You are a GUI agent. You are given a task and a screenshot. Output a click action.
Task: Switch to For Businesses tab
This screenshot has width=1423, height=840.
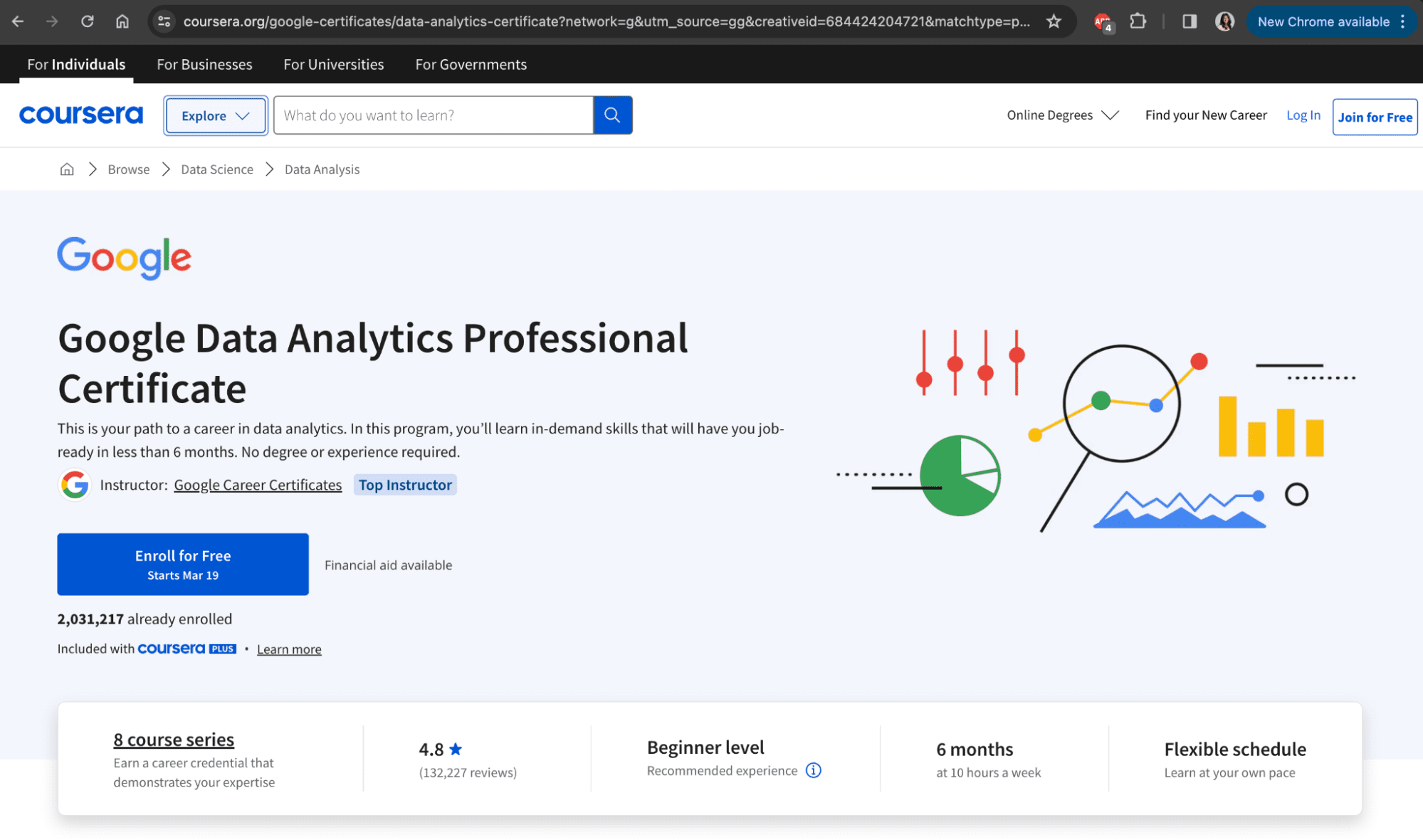(x=204, y=64)
